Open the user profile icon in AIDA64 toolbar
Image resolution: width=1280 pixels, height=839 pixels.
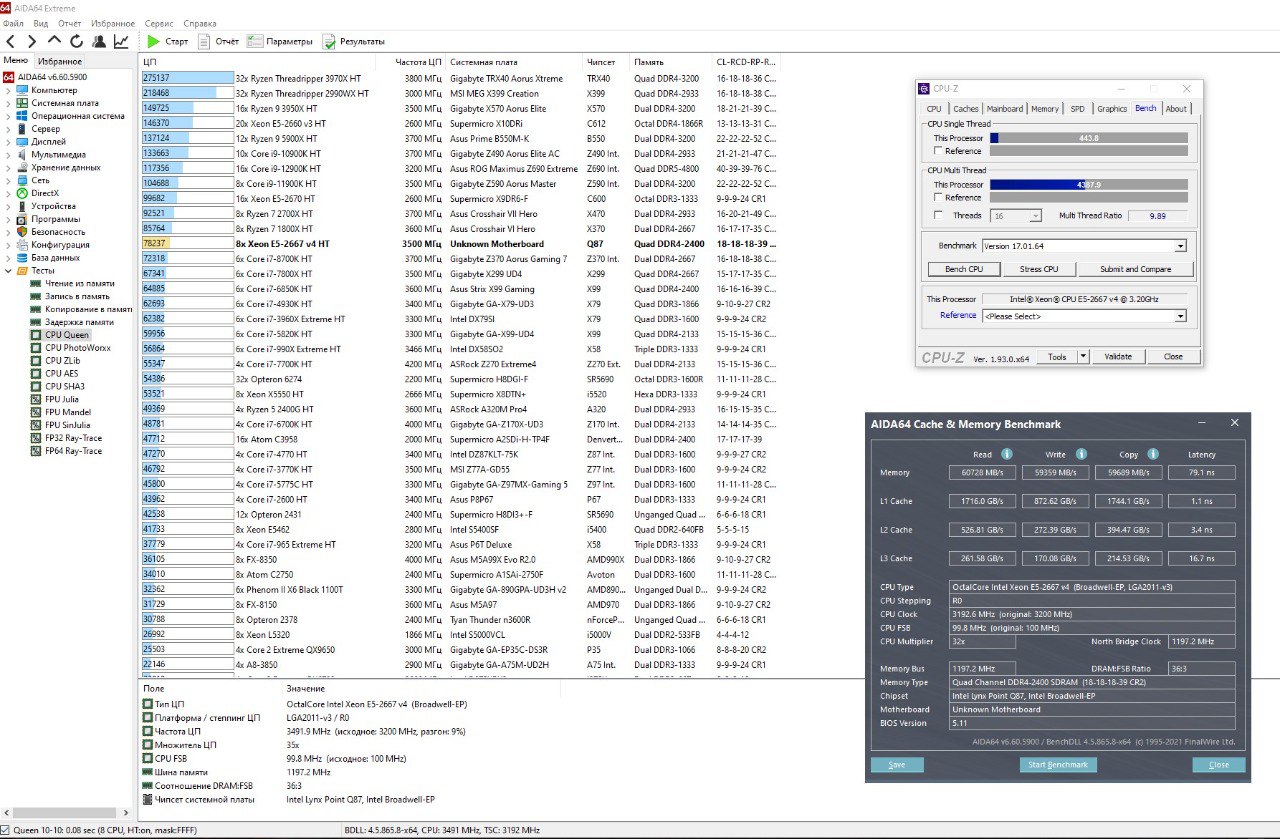click(99, 41)
